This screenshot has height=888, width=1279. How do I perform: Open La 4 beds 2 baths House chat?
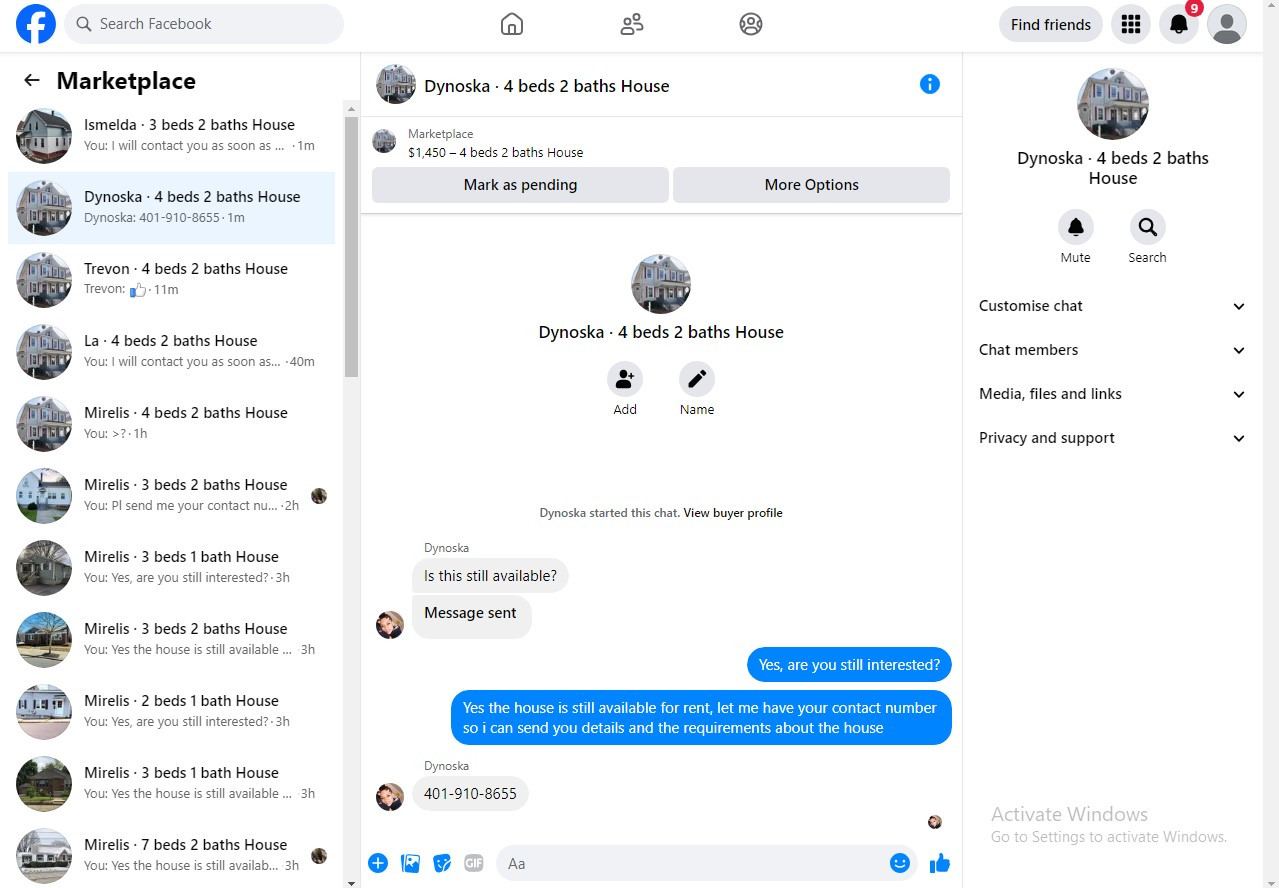(x=172, y=352)
